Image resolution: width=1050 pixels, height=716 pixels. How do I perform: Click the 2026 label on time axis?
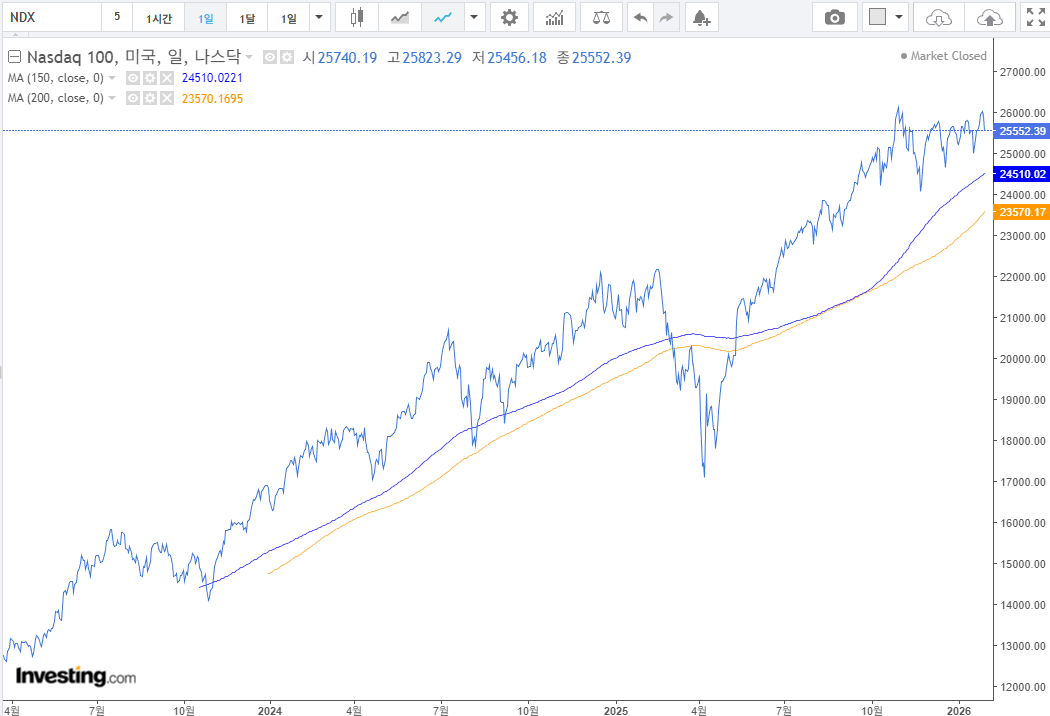click(959, 711)
